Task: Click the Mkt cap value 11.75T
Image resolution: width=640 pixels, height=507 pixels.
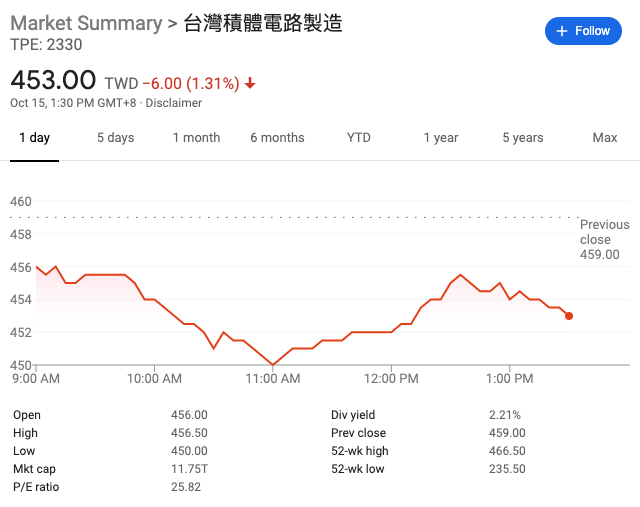Action: 189,469
